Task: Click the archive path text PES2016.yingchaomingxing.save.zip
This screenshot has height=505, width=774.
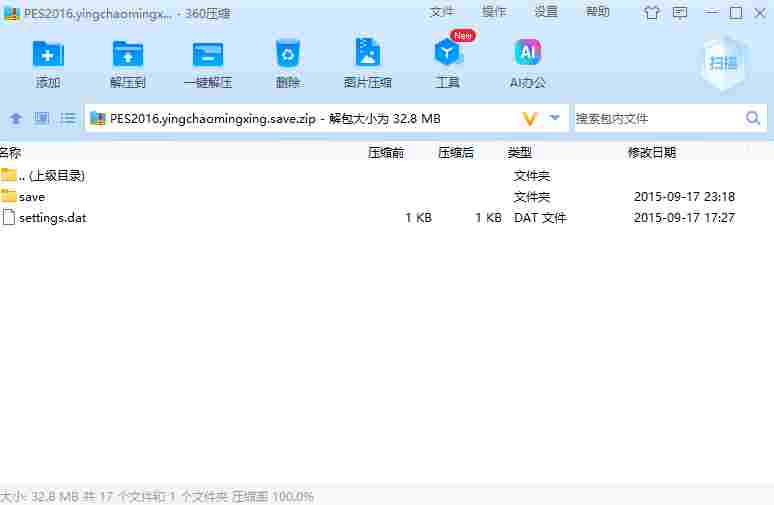Action: coord(213,119)
